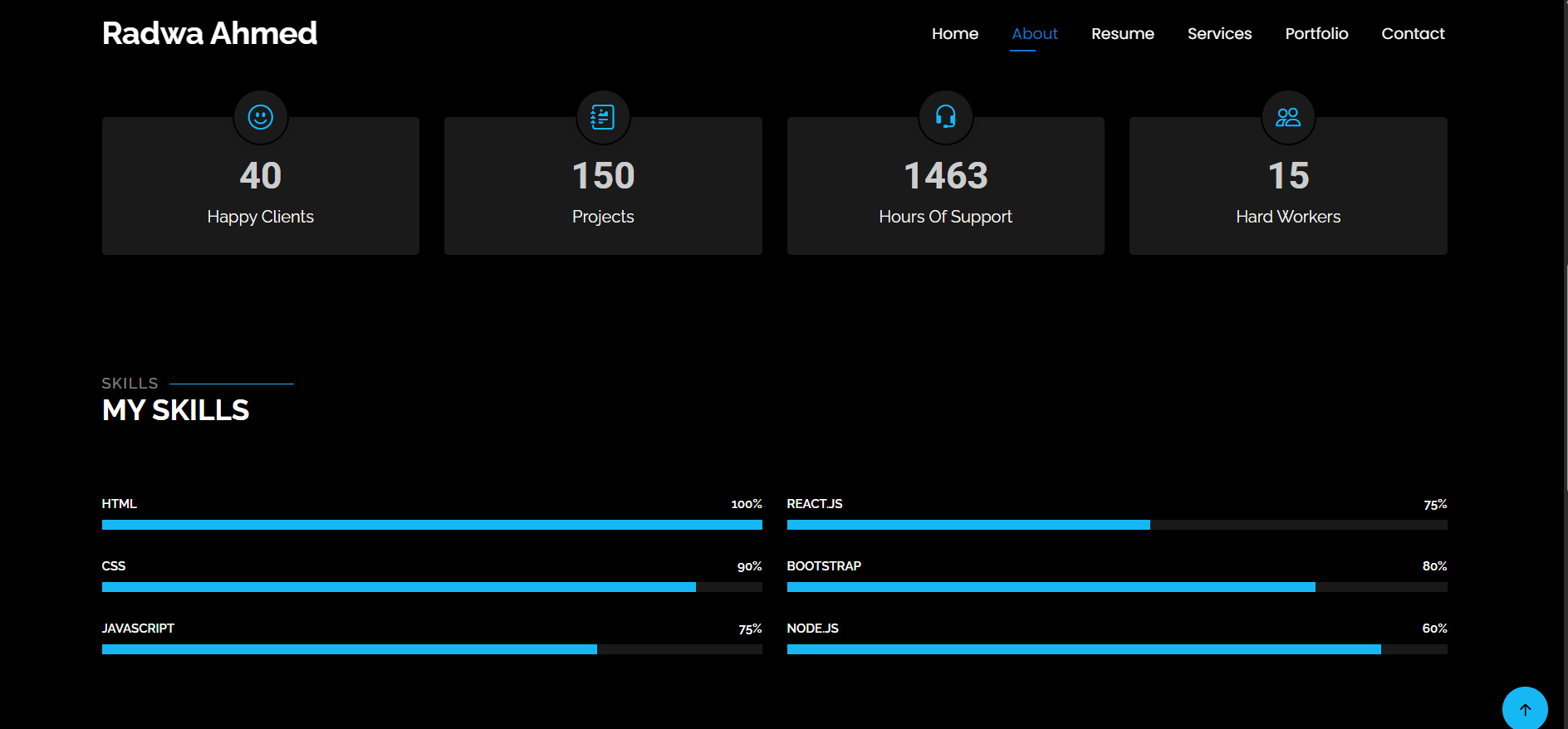Viewport: 1568px width, 729px height.
Task: Click the CSS skill progress bar
Action: [432, 587]
